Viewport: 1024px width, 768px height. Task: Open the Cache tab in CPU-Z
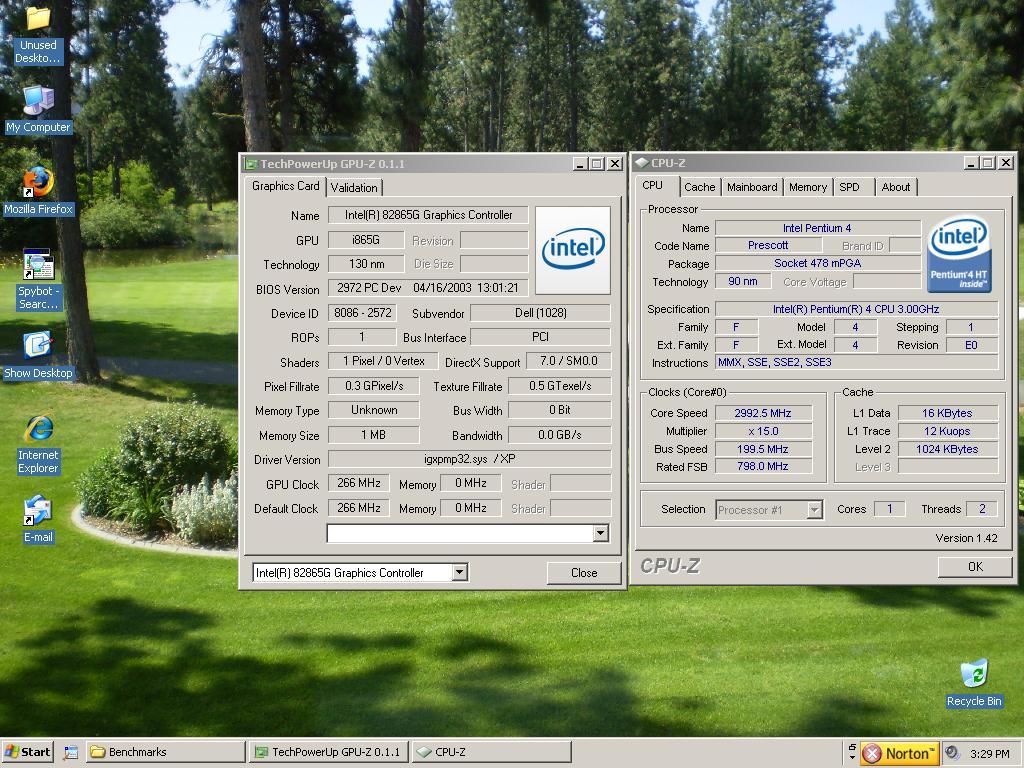pos(699,187)
